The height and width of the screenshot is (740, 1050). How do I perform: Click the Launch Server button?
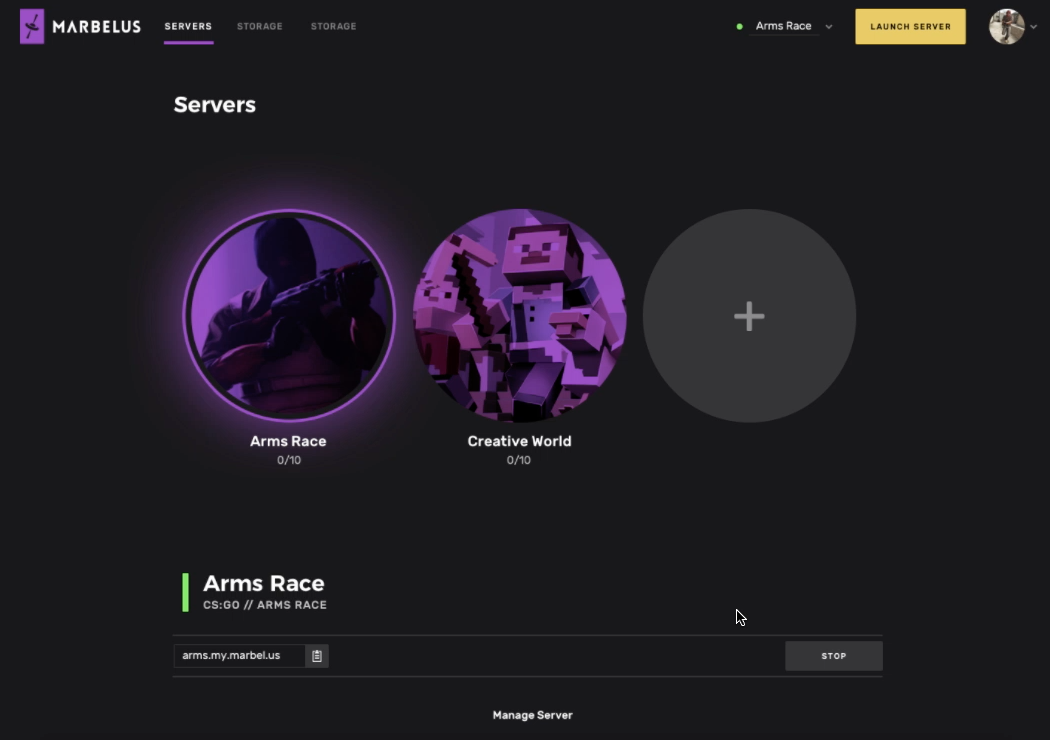pyautogui.click(x=910, y=27)
